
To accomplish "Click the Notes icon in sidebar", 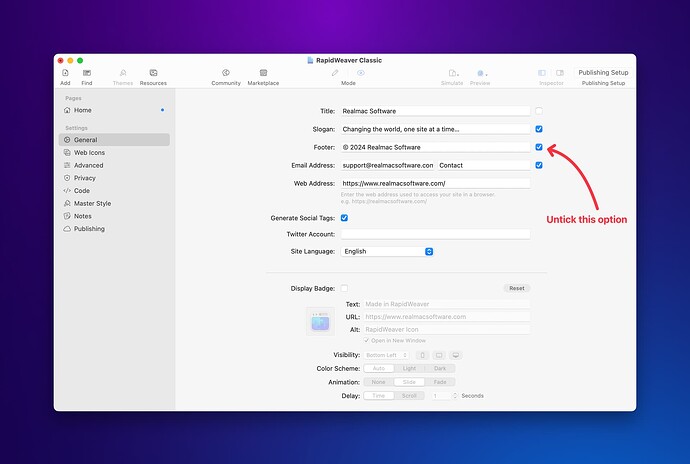I will (67, 216).
